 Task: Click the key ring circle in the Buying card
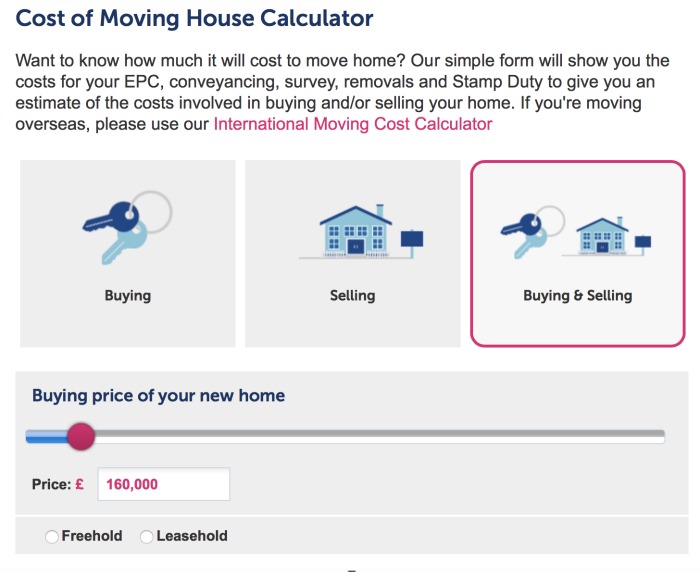[x=151, y=212]
